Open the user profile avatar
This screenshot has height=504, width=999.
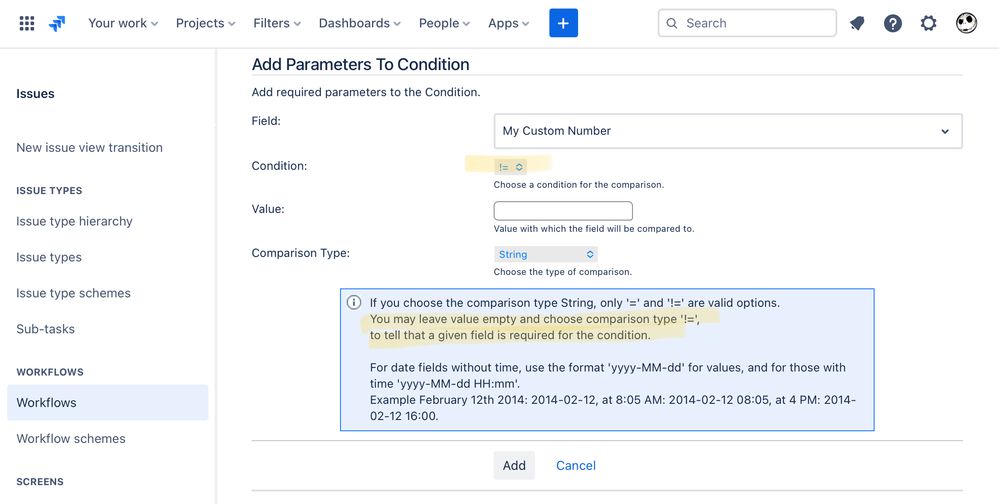pos(966,23)
